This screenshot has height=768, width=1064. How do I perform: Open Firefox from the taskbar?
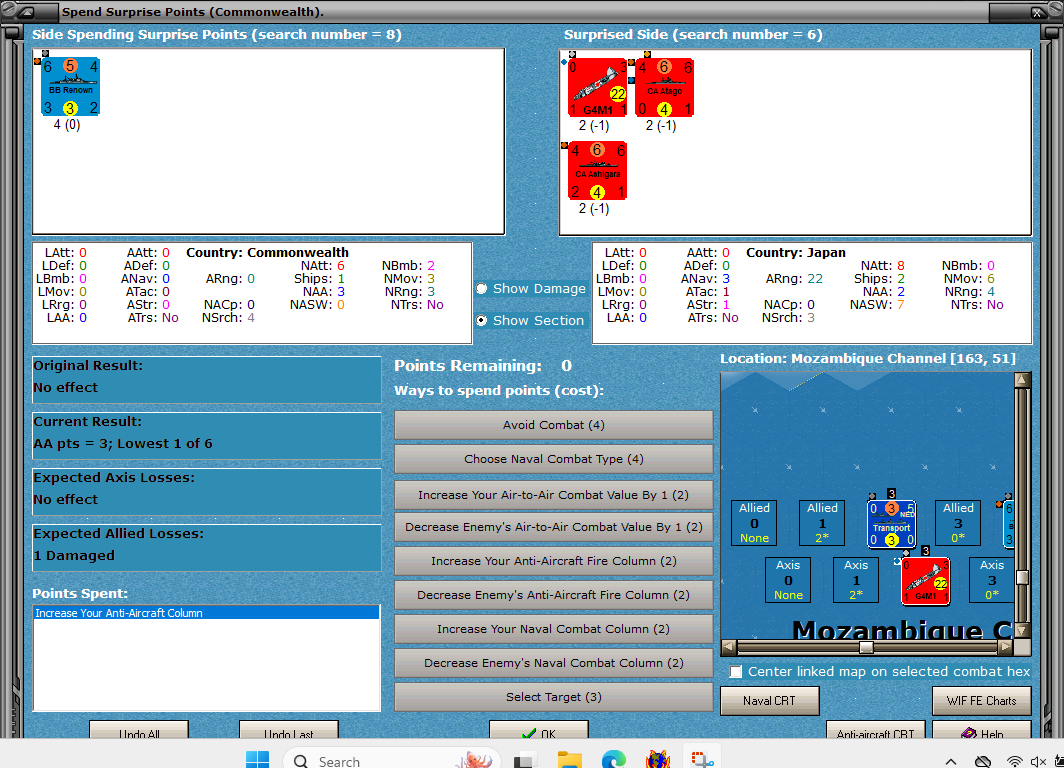[x=658, y=758]
